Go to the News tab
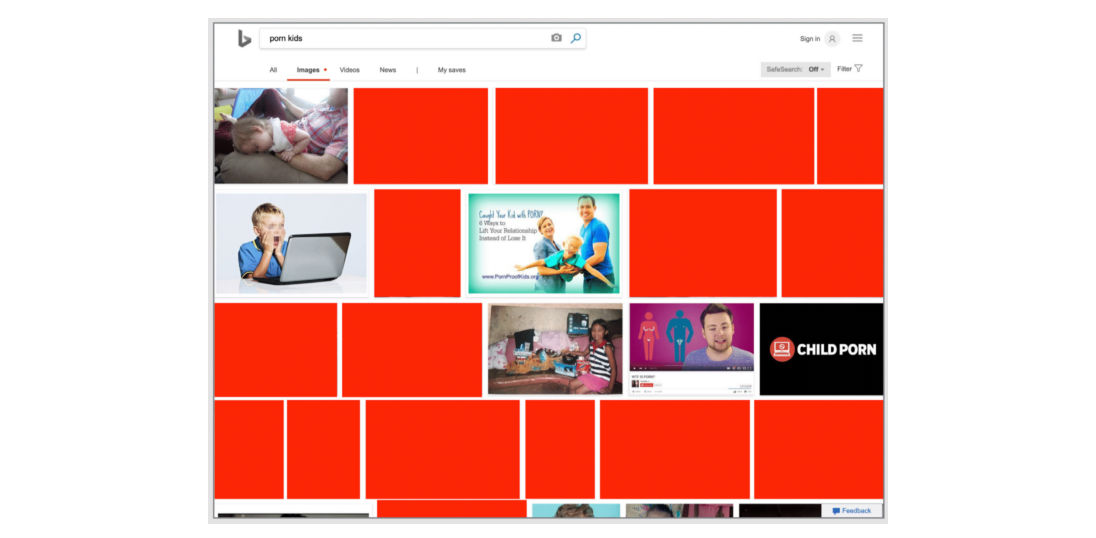This screenshot has width=1096, height=538. click(x=387, y=70)
